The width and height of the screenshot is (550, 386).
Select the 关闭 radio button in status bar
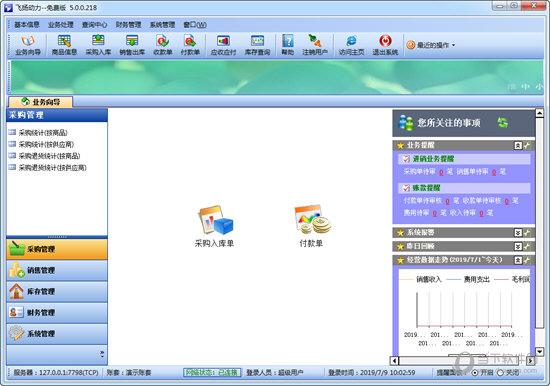tap(500, 372)
